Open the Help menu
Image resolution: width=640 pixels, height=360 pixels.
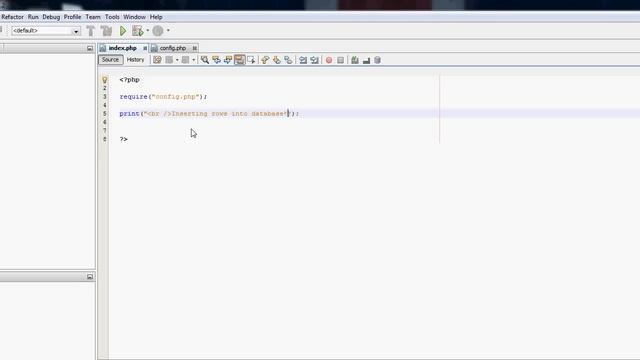tap(156, 17)
